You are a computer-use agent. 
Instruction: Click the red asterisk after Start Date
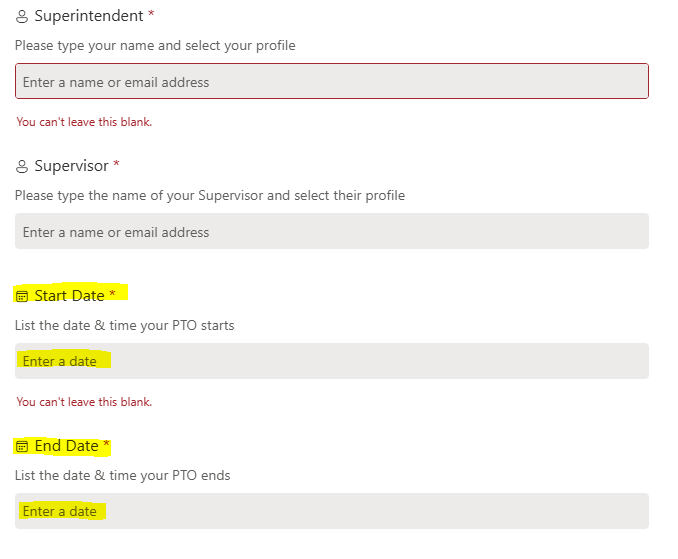[112, 293]
